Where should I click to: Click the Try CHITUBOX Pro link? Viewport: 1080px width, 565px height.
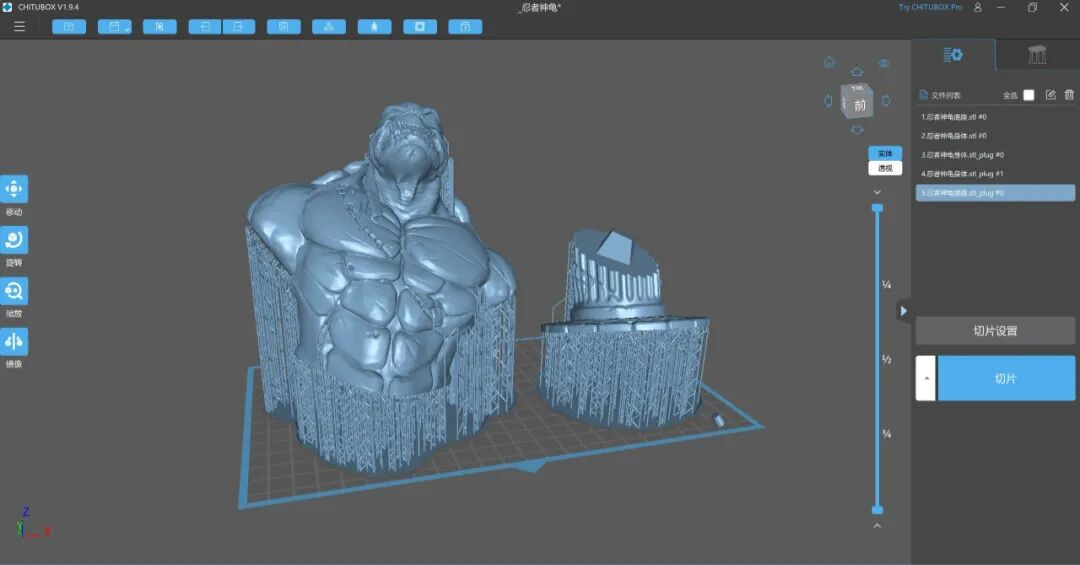coord(930,7)
